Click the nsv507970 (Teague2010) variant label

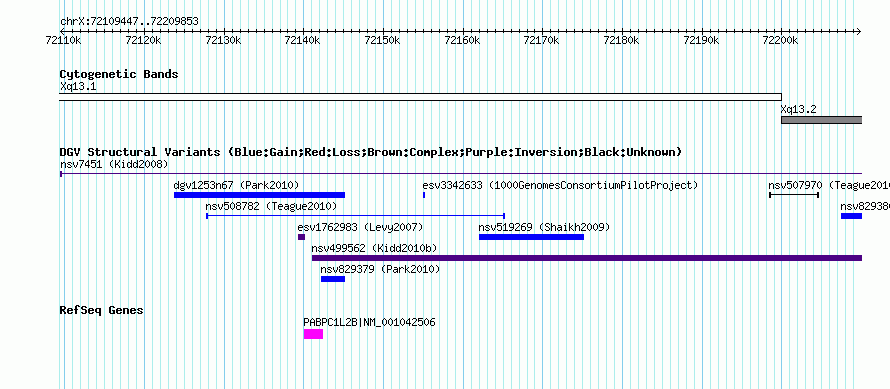tap(829, 186)
